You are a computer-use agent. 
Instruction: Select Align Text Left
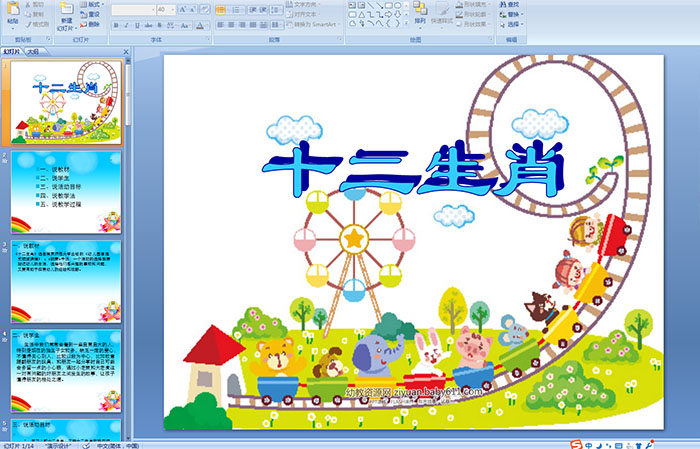point(221,25)
